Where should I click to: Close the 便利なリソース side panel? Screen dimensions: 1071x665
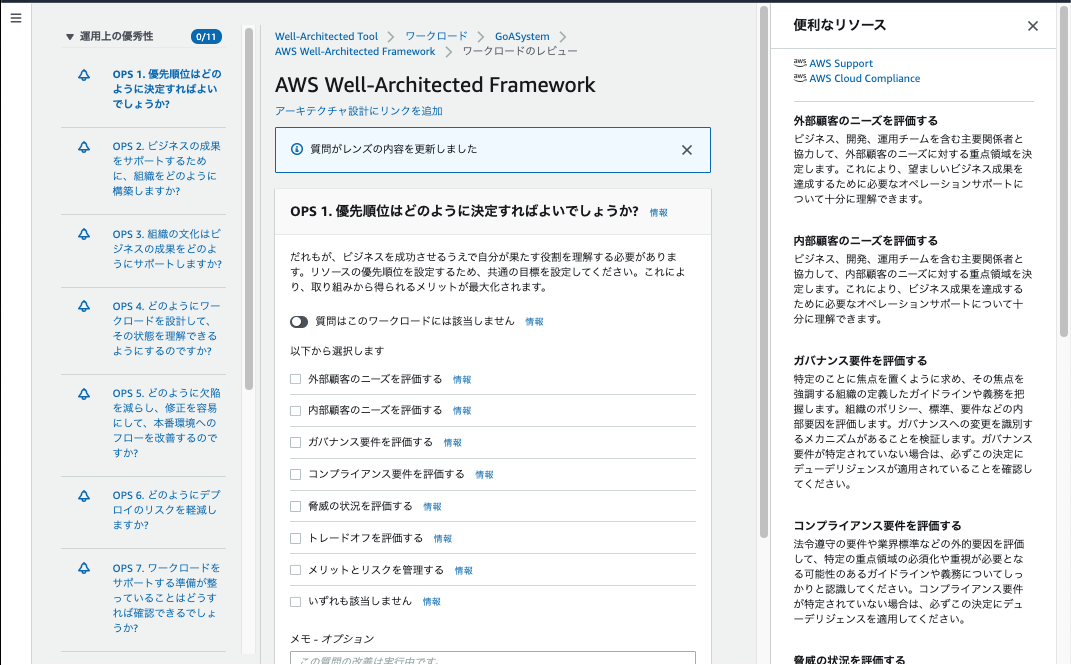tap(1033, 26)
